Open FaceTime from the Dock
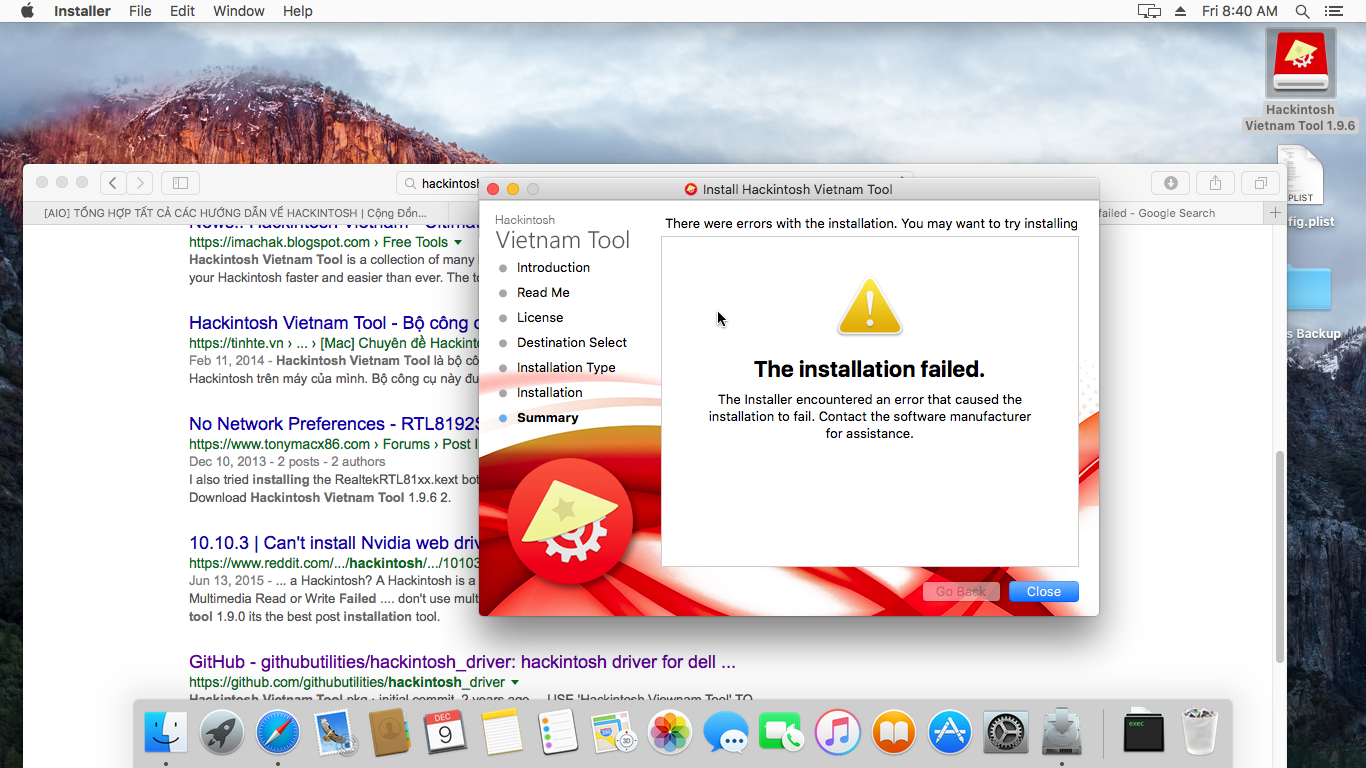 [x=782, y=733]
